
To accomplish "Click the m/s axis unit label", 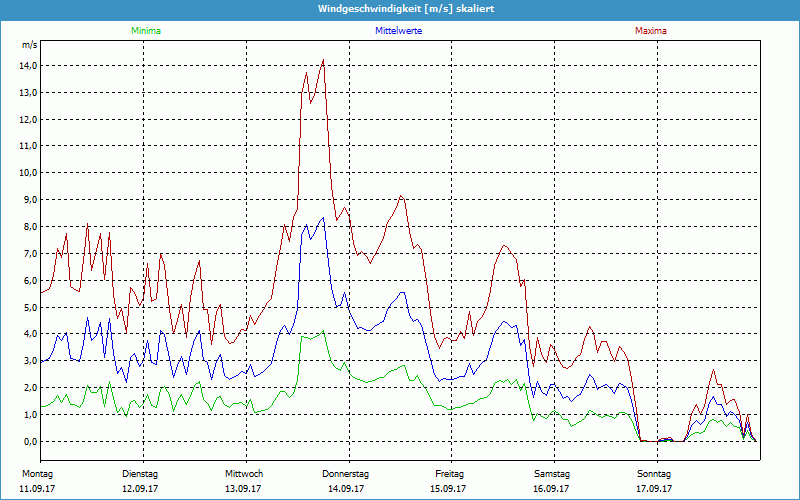I will [x=29, y=45].
